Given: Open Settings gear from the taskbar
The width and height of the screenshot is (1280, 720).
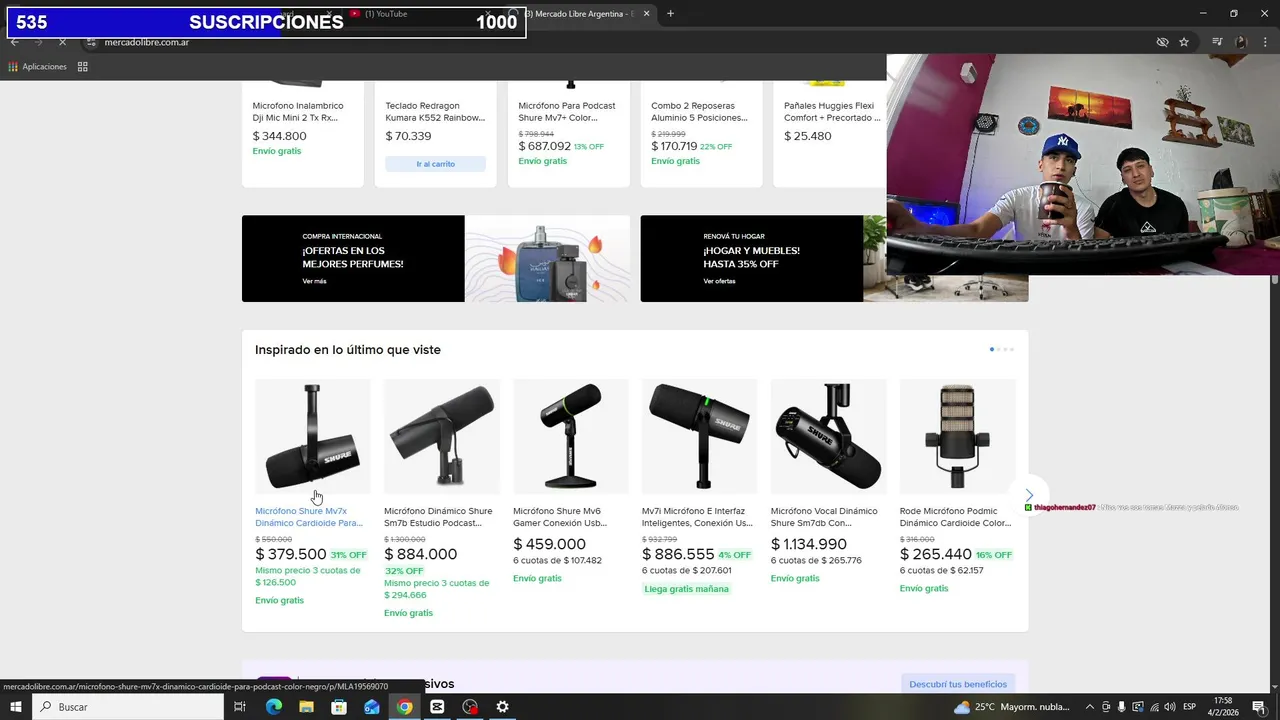Looking at the screenshot, I should click(502, 707).
